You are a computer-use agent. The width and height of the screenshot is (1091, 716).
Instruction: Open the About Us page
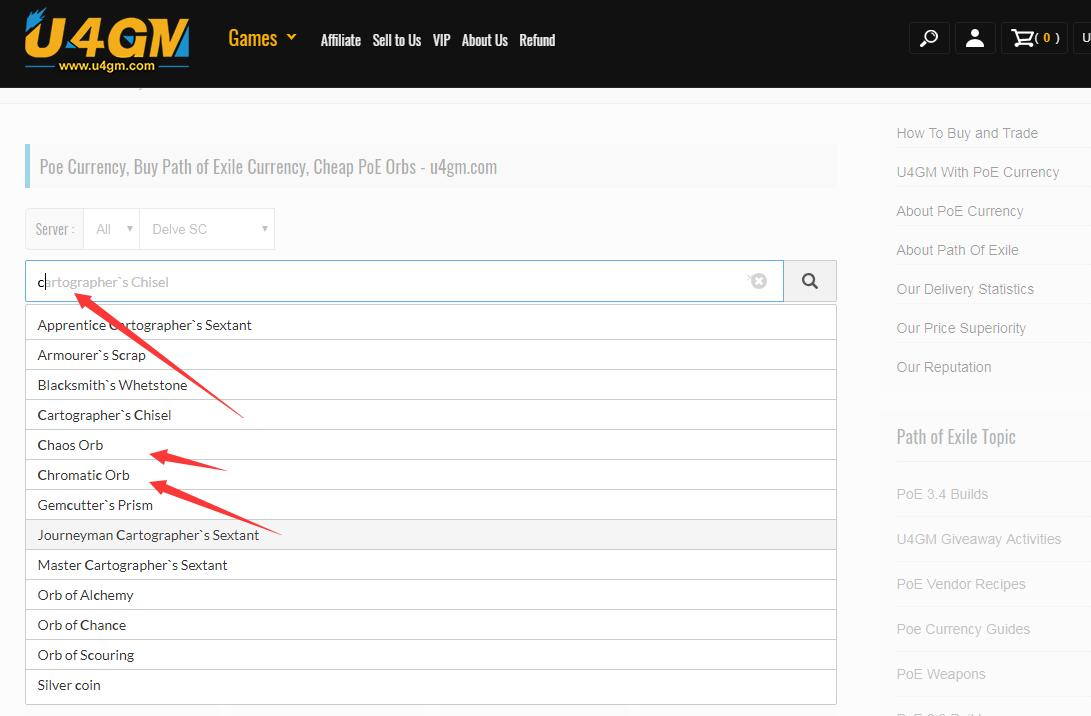point(484,40)
